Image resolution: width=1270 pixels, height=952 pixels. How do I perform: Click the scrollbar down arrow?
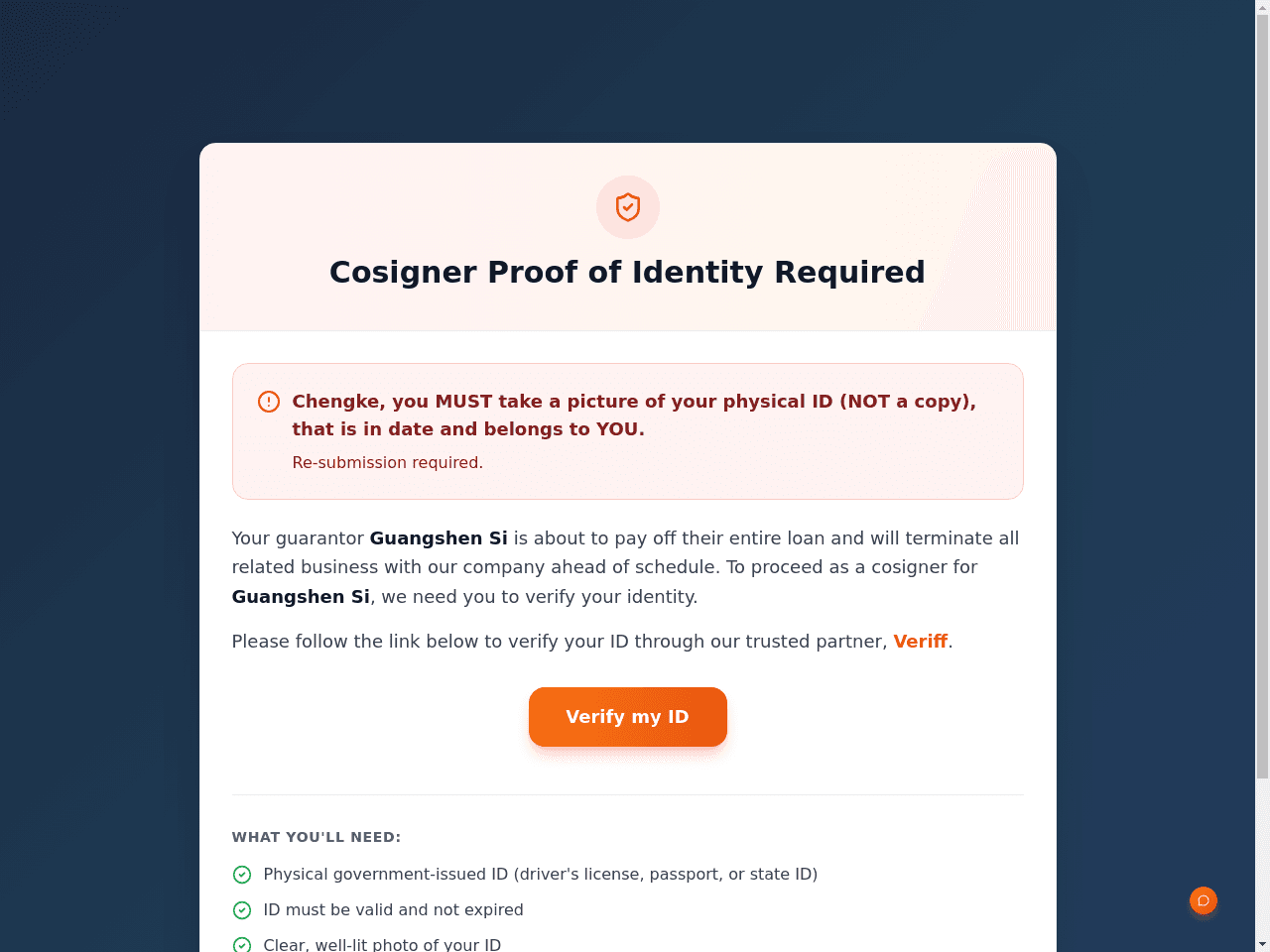1262,944
